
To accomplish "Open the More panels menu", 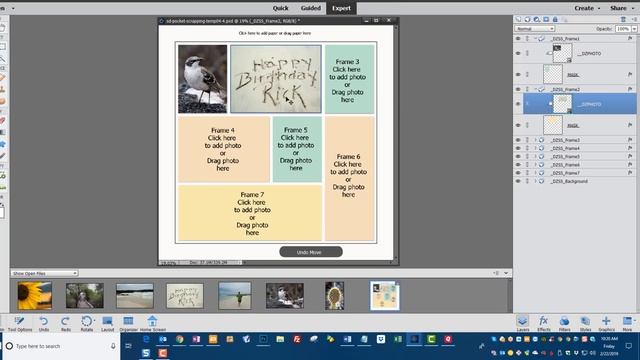I will pyautogui.click(x=628, y=323).
